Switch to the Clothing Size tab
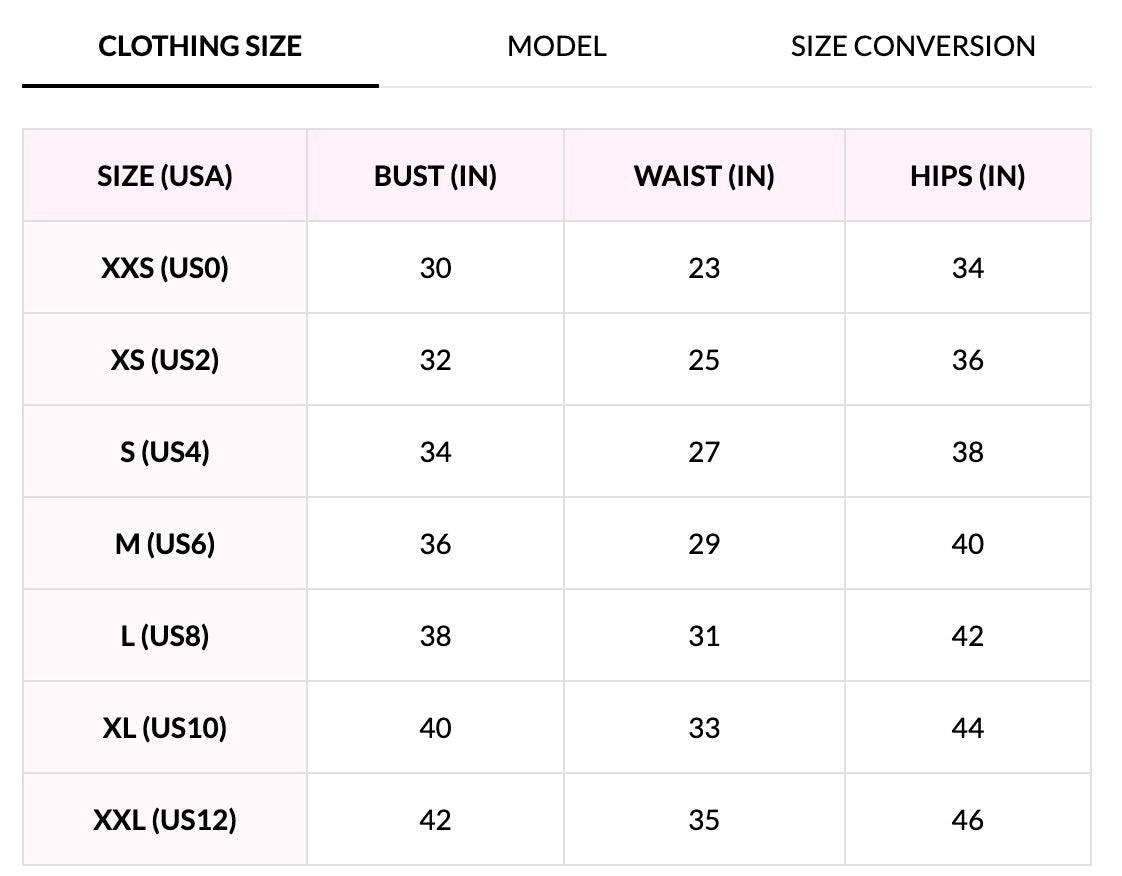The width and height of the screenshot is (1122, 876). click(x=200, y=46)
